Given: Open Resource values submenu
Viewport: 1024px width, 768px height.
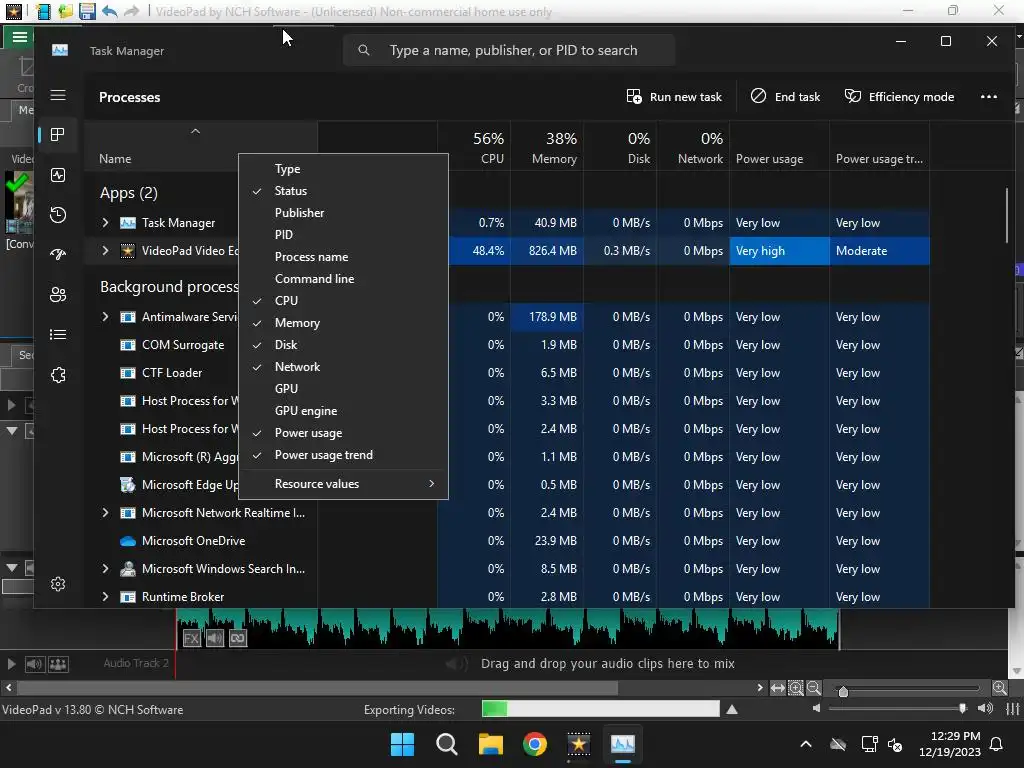Looking at the screenshot, I should coord(344,484).
